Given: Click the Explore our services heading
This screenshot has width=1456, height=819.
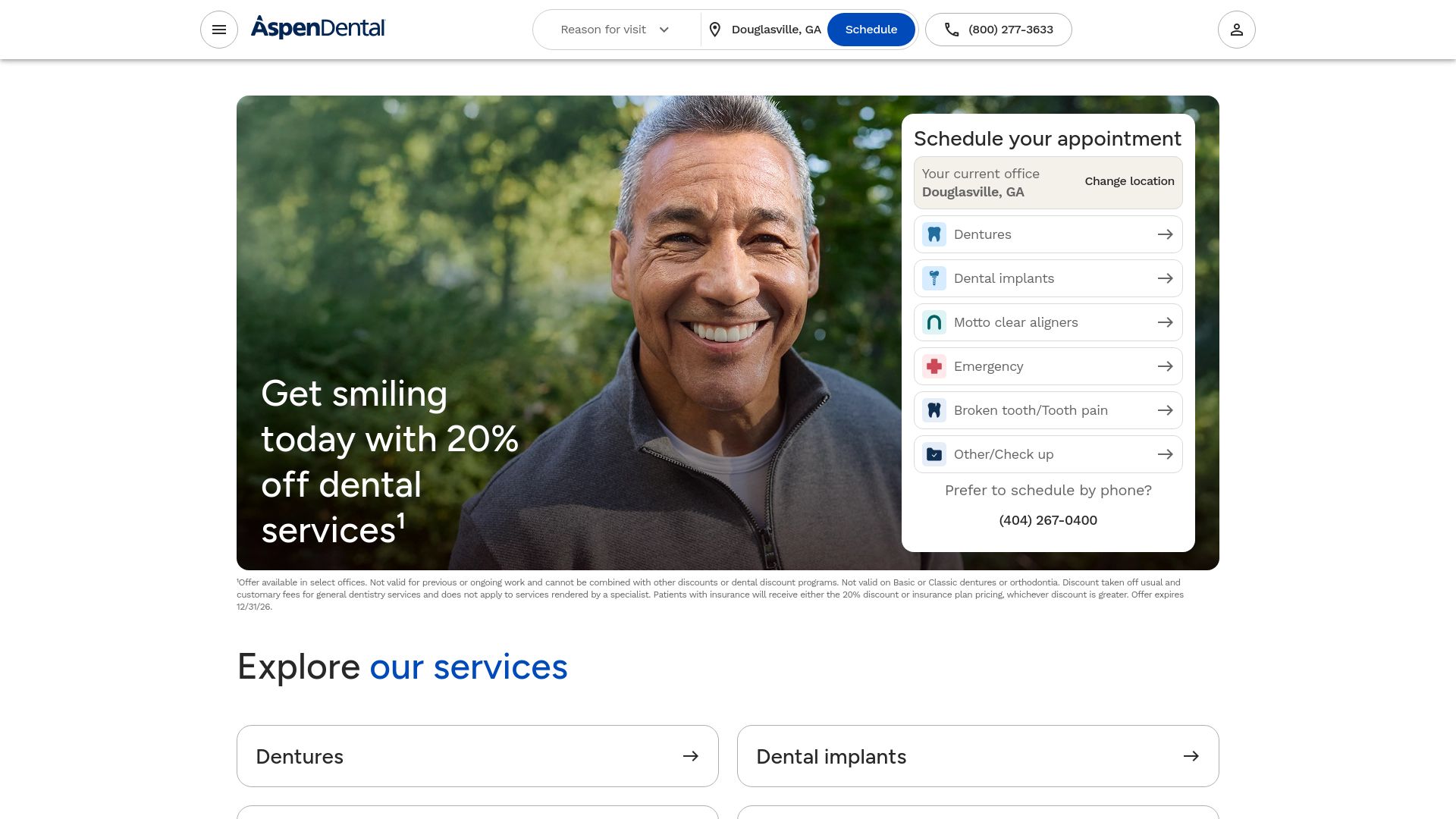Looking at the screenshot, I should pyautogui.click(x=402, y=667).
